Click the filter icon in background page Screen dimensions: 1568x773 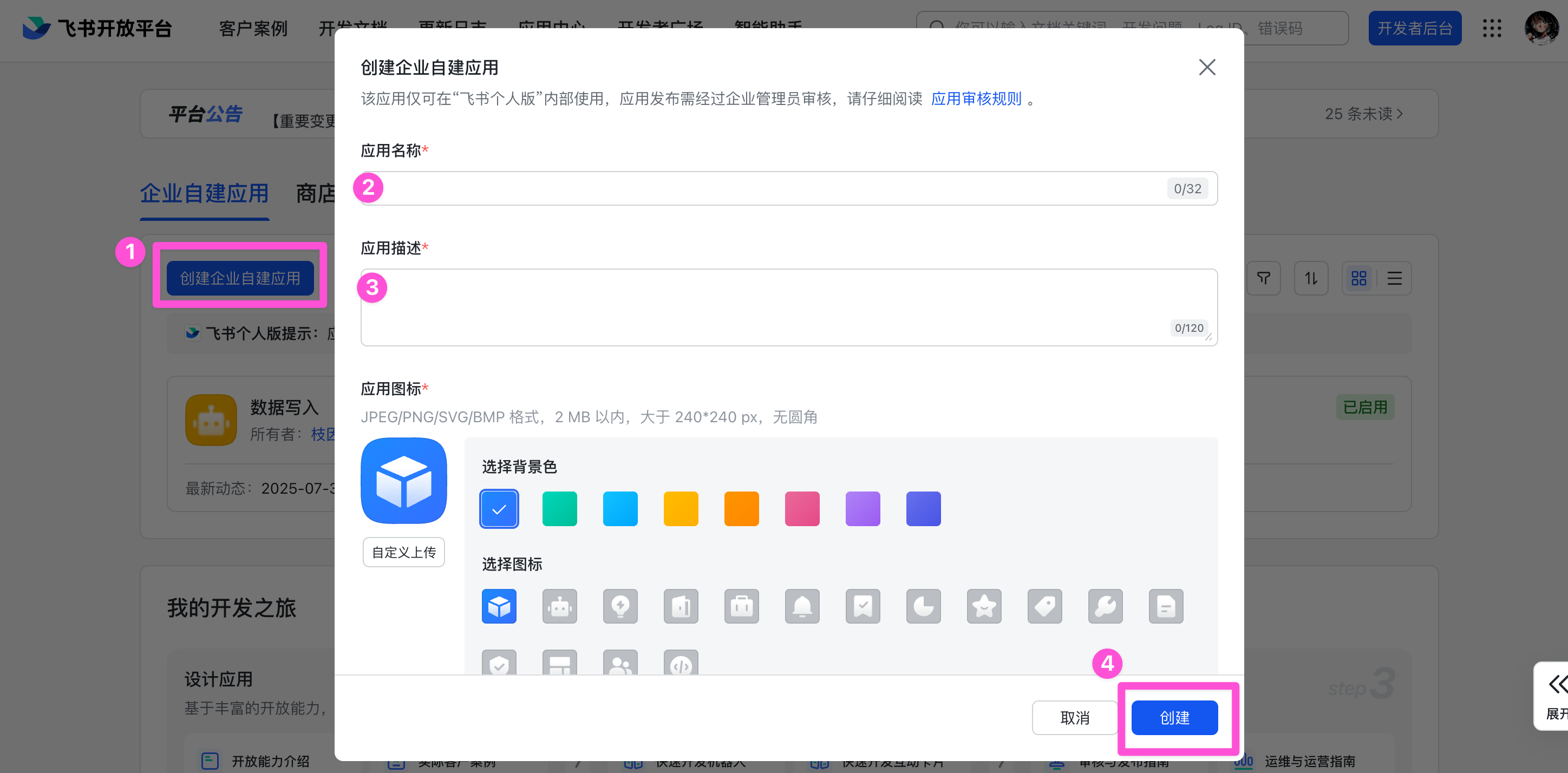tap(1264, 278)
